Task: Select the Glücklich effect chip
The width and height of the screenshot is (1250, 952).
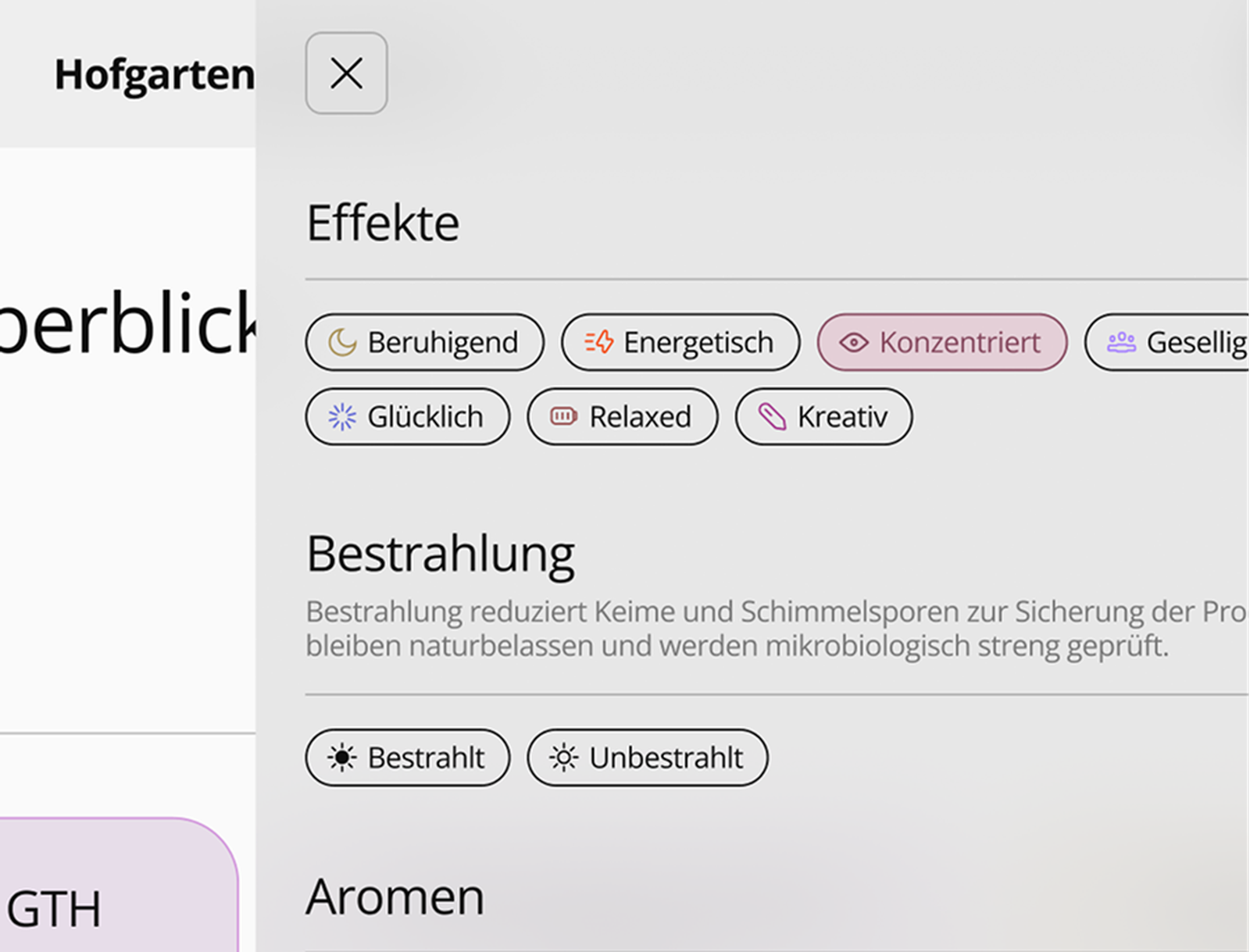Action: (x=408, y=417)
